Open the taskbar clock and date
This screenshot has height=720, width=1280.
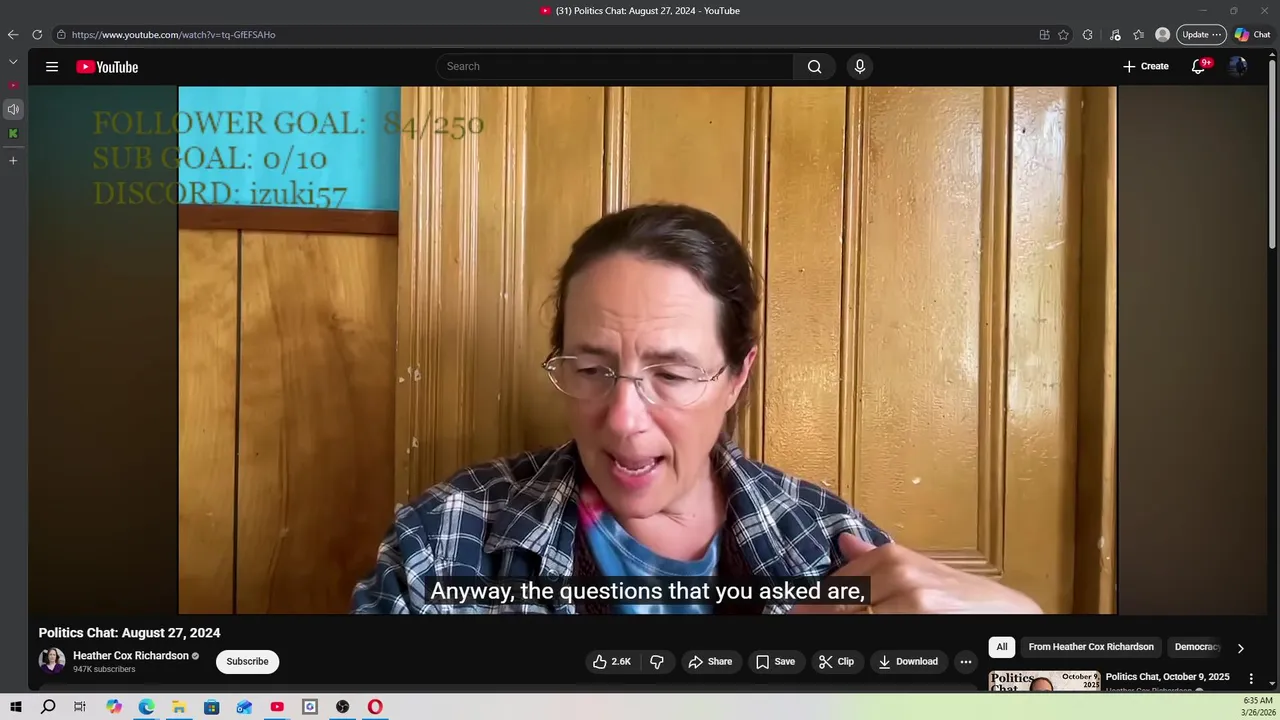pyautogui.click(x=1257, y=707)
